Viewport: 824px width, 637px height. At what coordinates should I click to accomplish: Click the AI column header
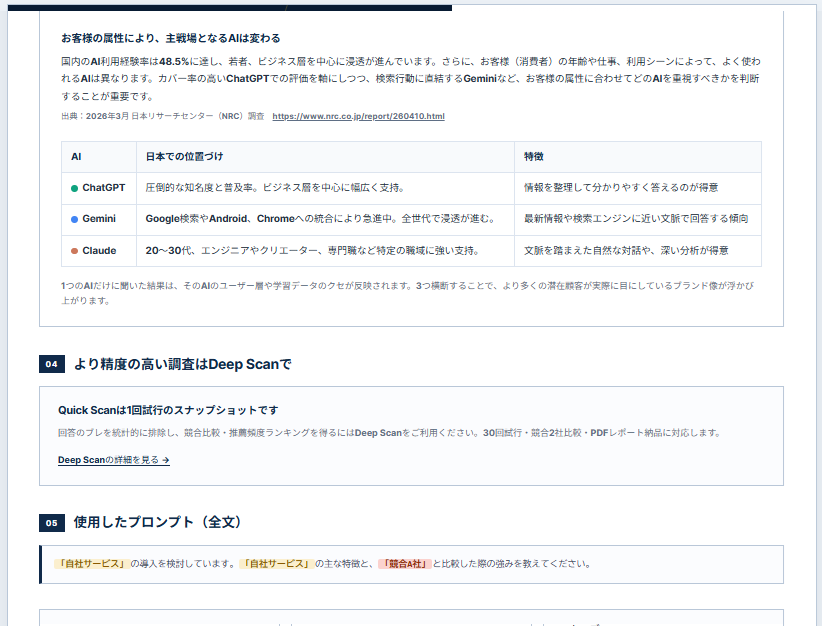click(99, 157)
